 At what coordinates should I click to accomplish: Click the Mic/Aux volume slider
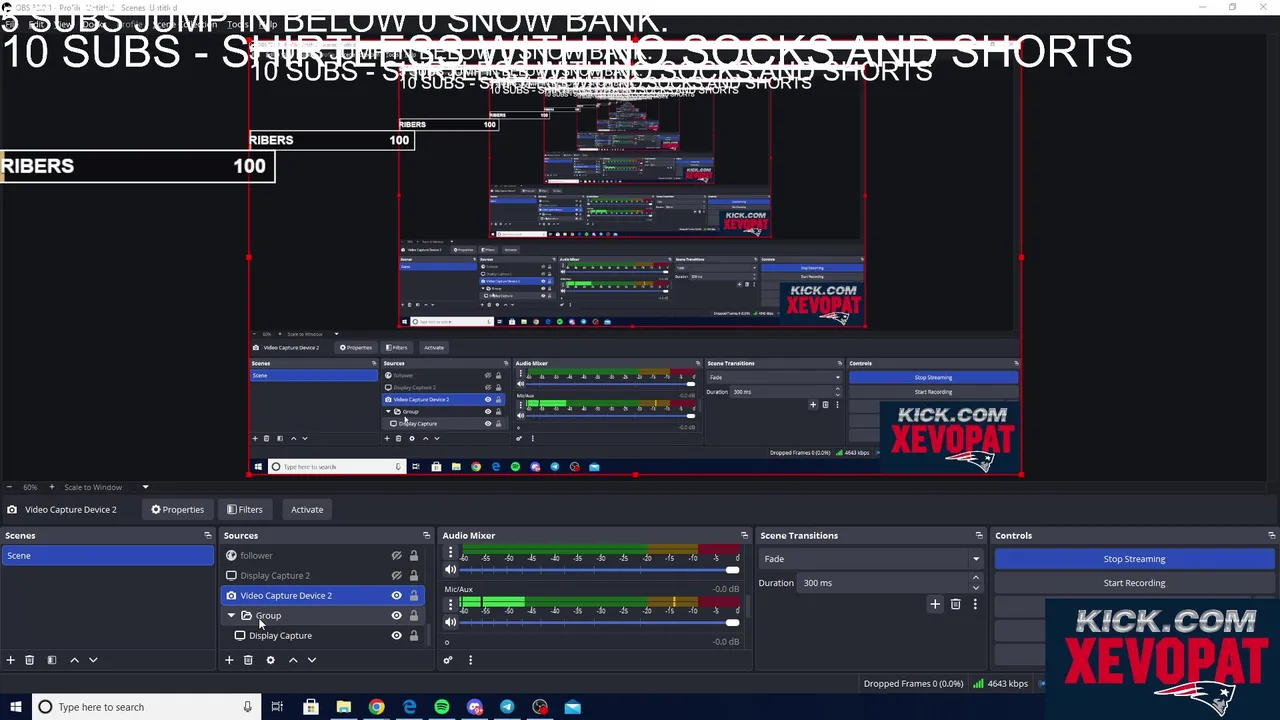tap(600, 622)
